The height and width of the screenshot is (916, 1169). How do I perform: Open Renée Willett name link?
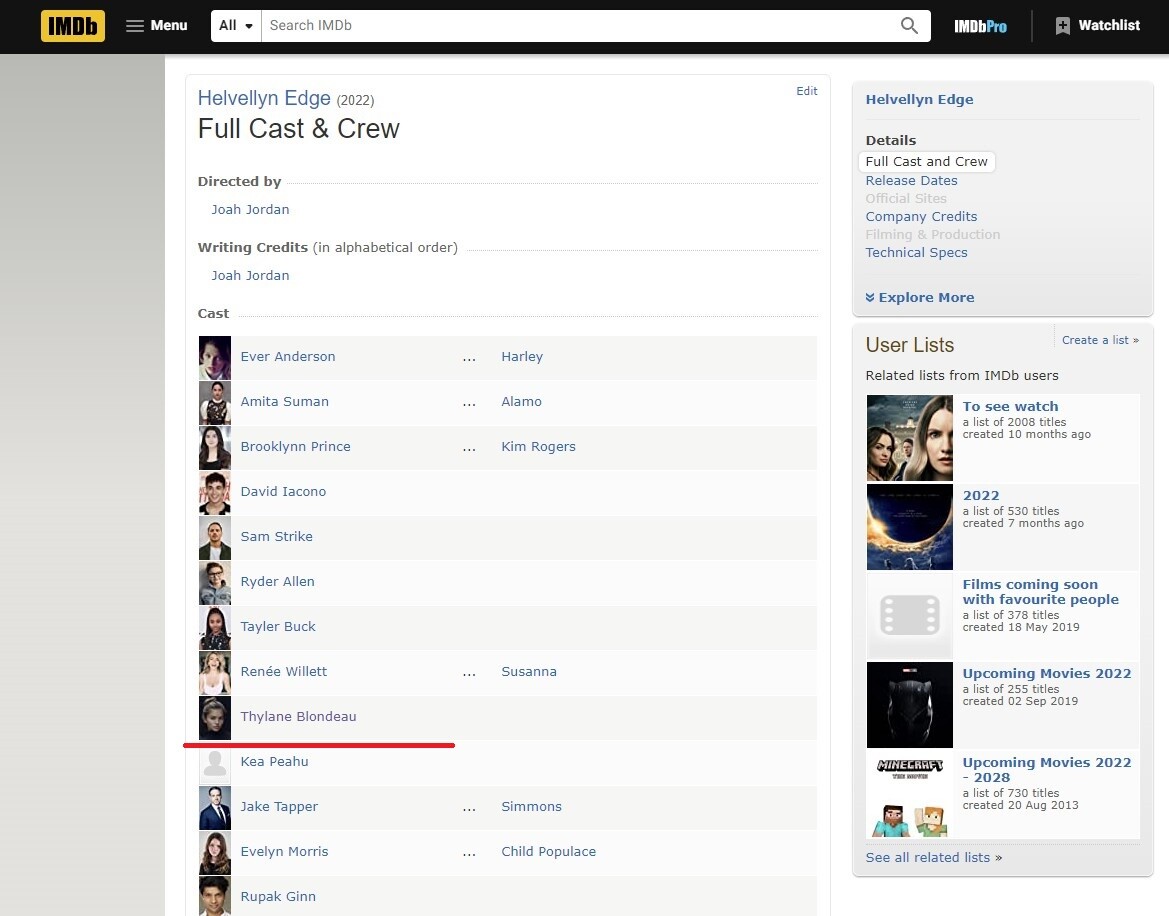click(x=283, y=671)
